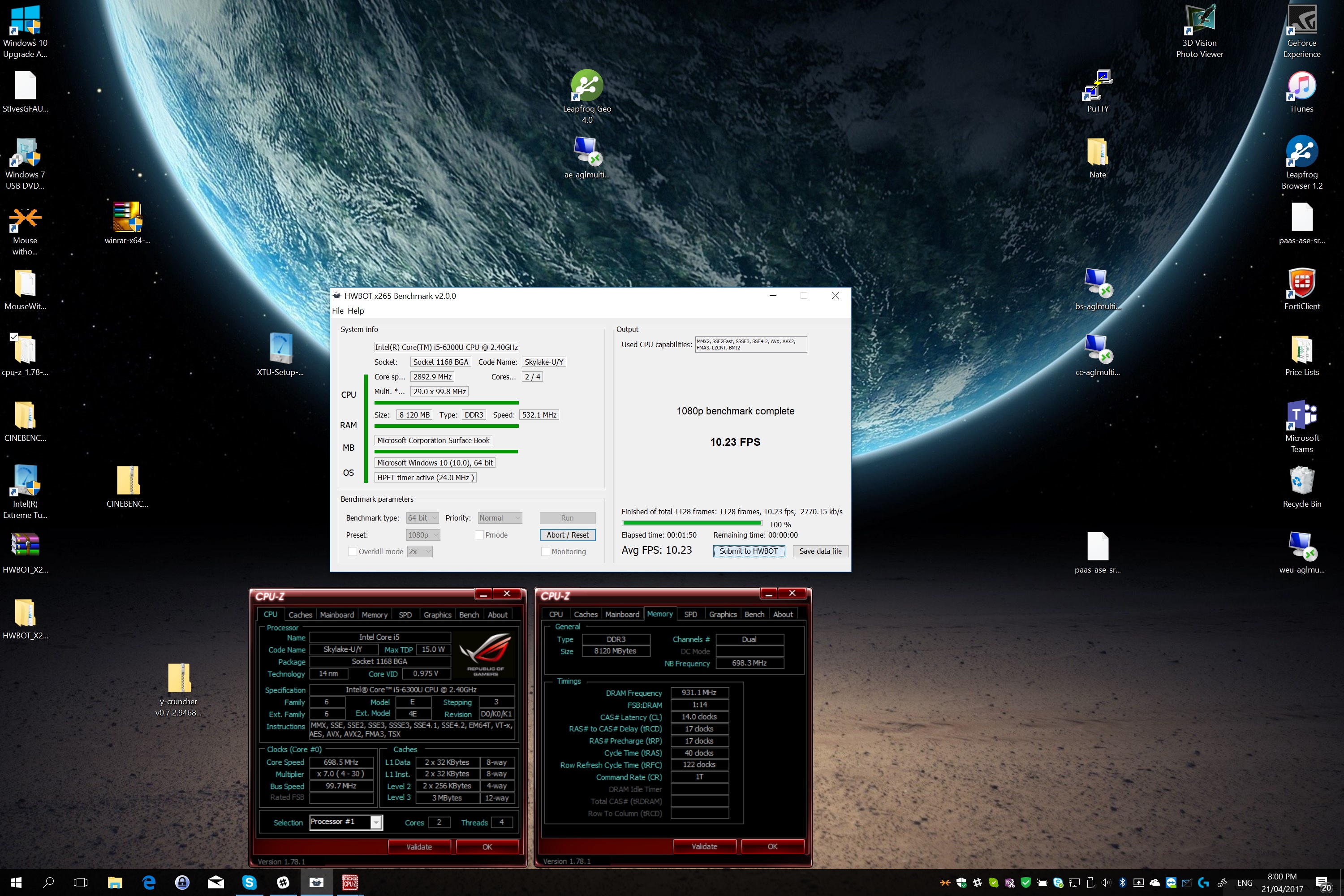Open File Explorer from the taskbar
Viewport: 1344px width, 896px height.
pos(115,882)
